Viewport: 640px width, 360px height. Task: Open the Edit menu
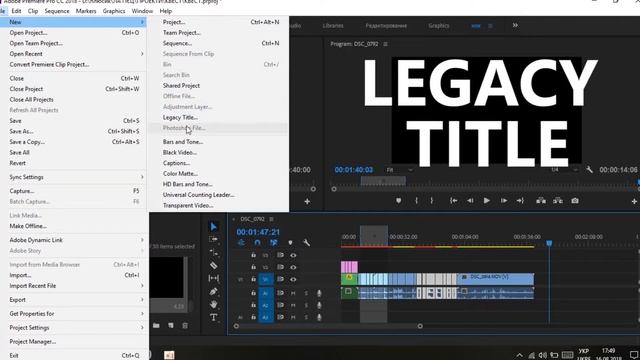point(16,11)
